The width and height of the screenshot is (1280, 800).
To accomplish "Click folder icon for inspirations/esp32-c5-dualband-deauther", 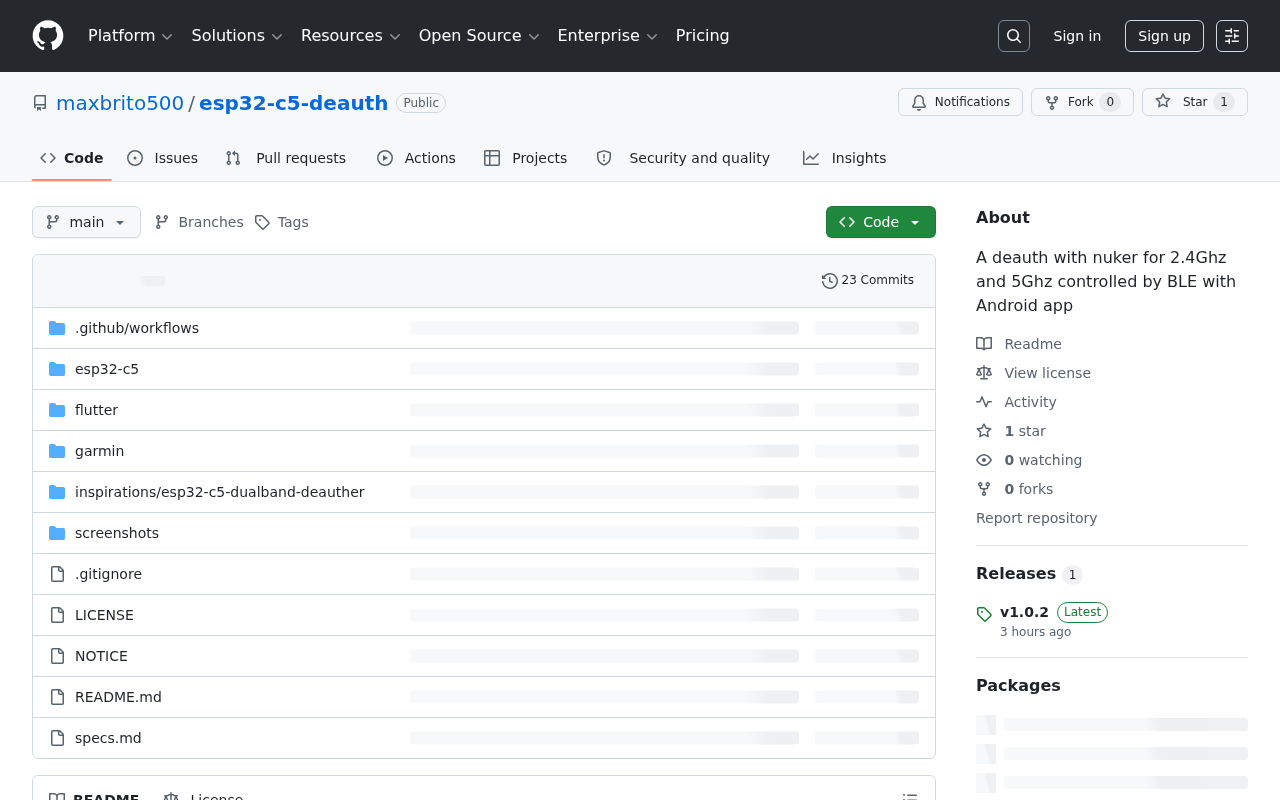I will point(57,492).
